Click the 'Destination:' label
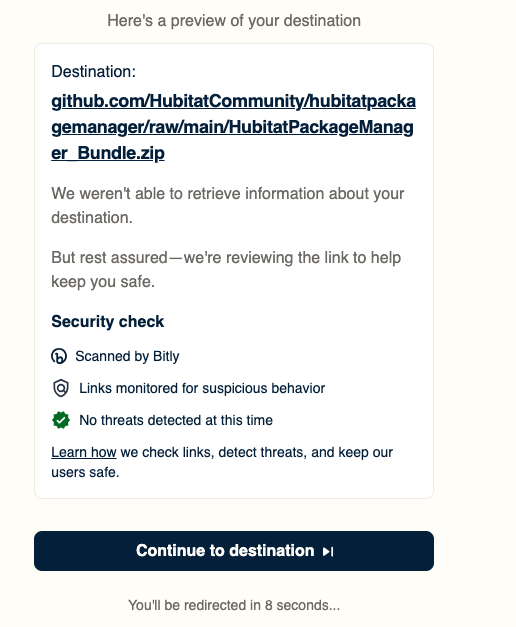The image size is (516, 627). click(94, 72)
